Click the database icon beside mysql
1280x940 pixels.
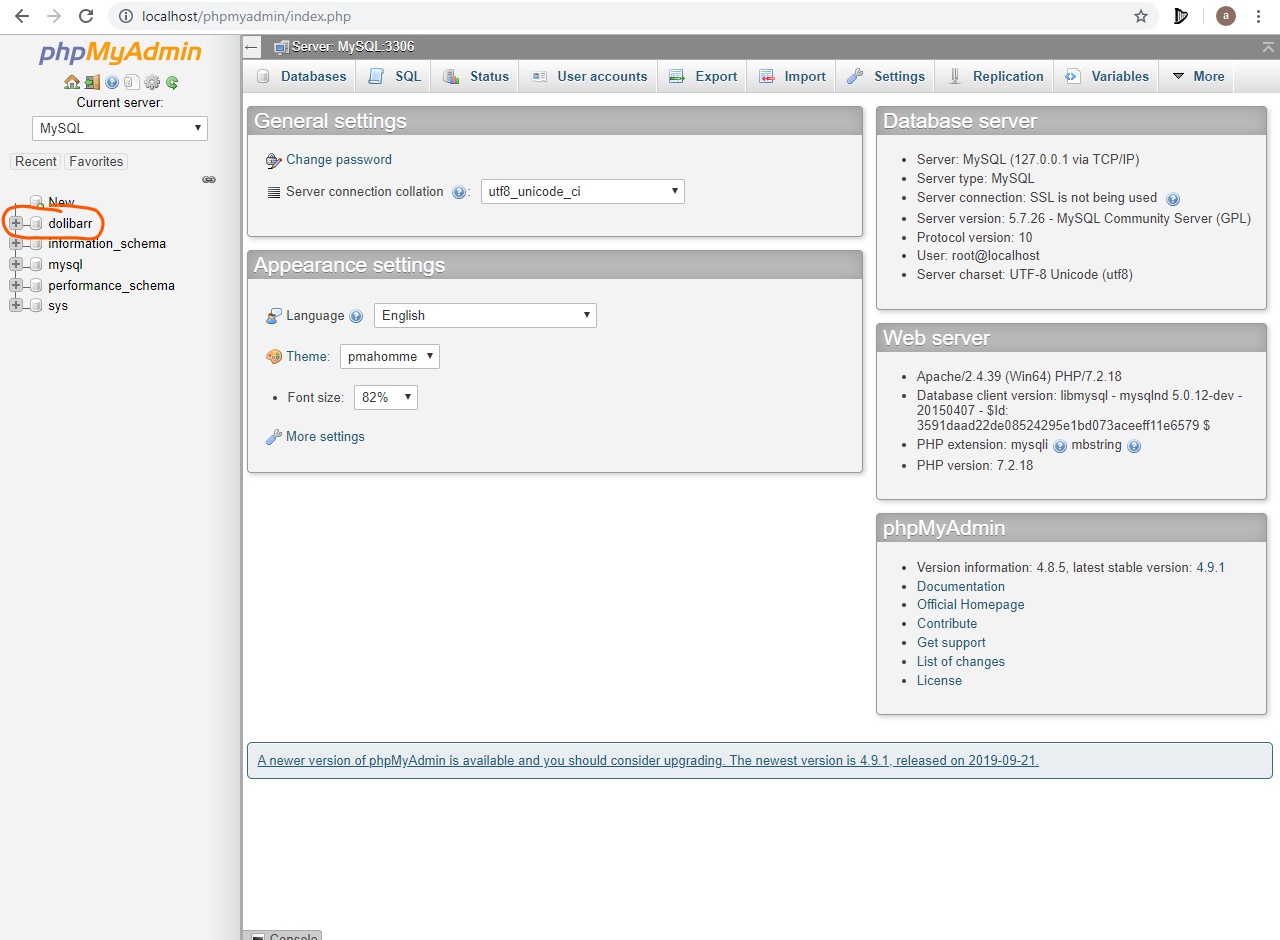[x=36, y=265]
